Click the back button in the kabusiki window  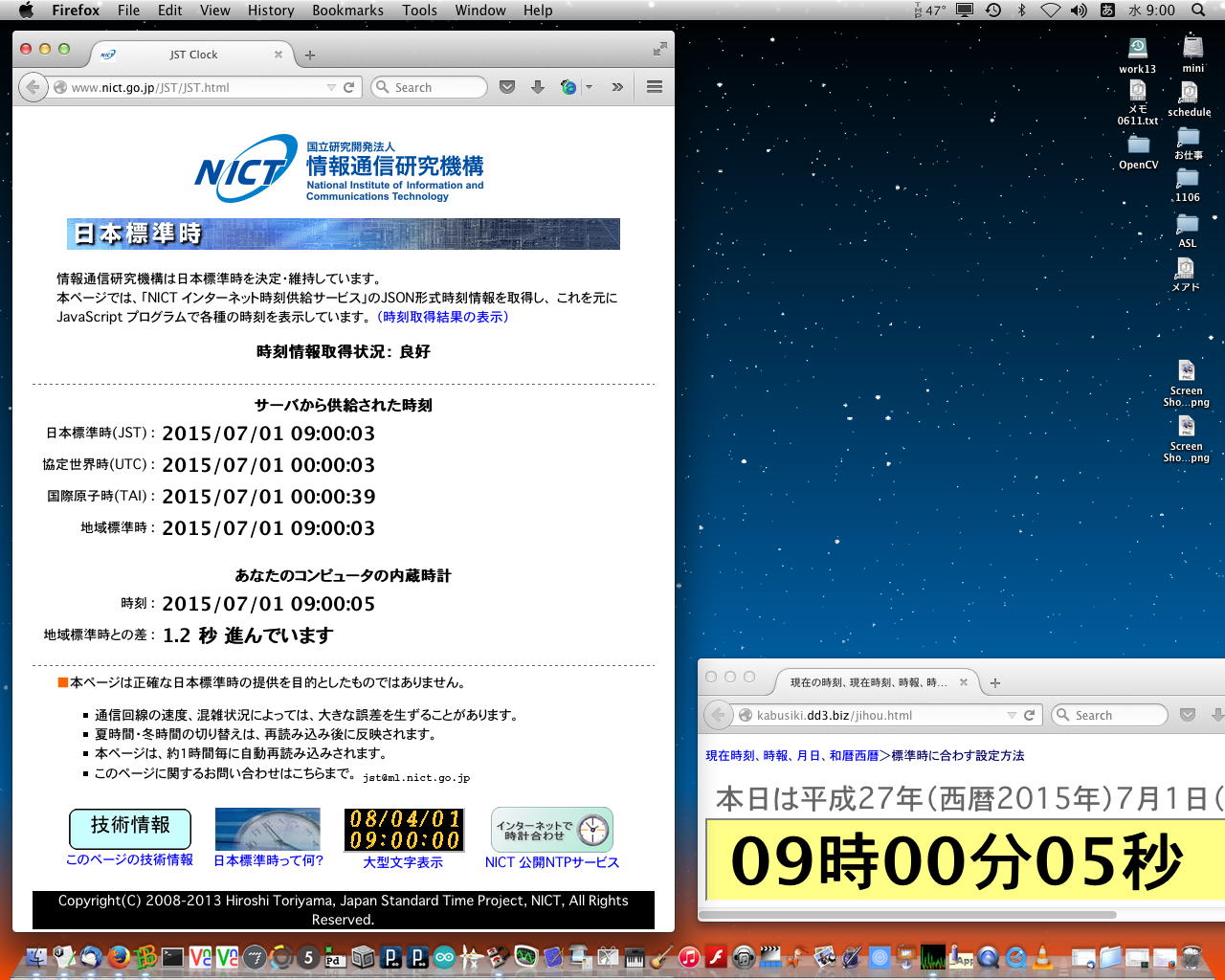pyautogui.click(x=718, y=715)
